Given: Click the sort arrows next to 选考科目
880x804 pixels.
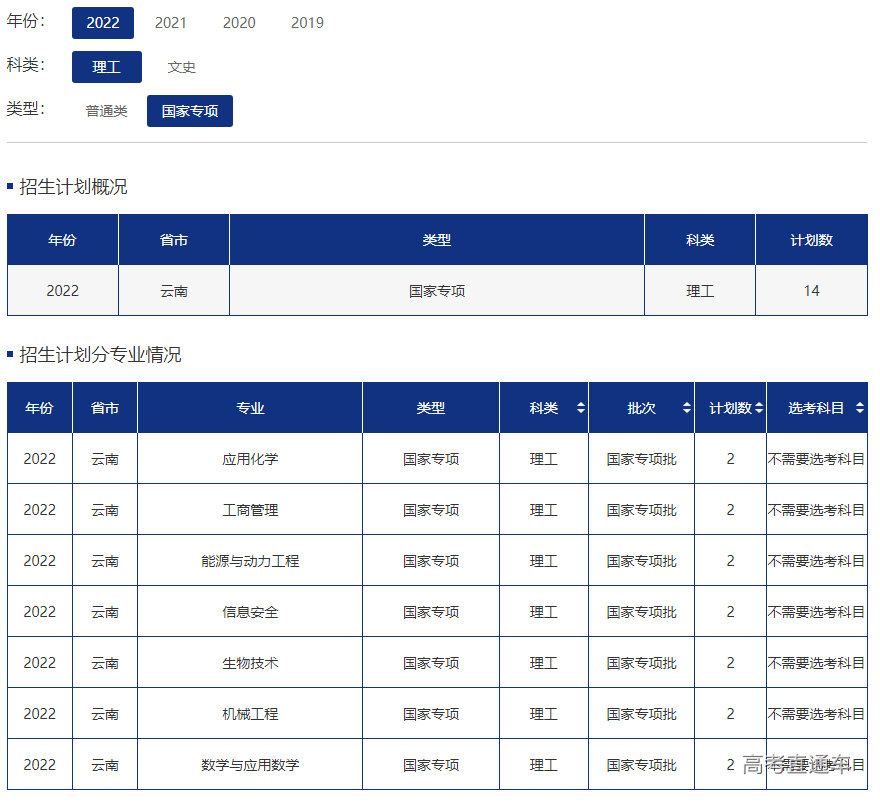Looking at the screenshot, I should (x=859, y=408).
